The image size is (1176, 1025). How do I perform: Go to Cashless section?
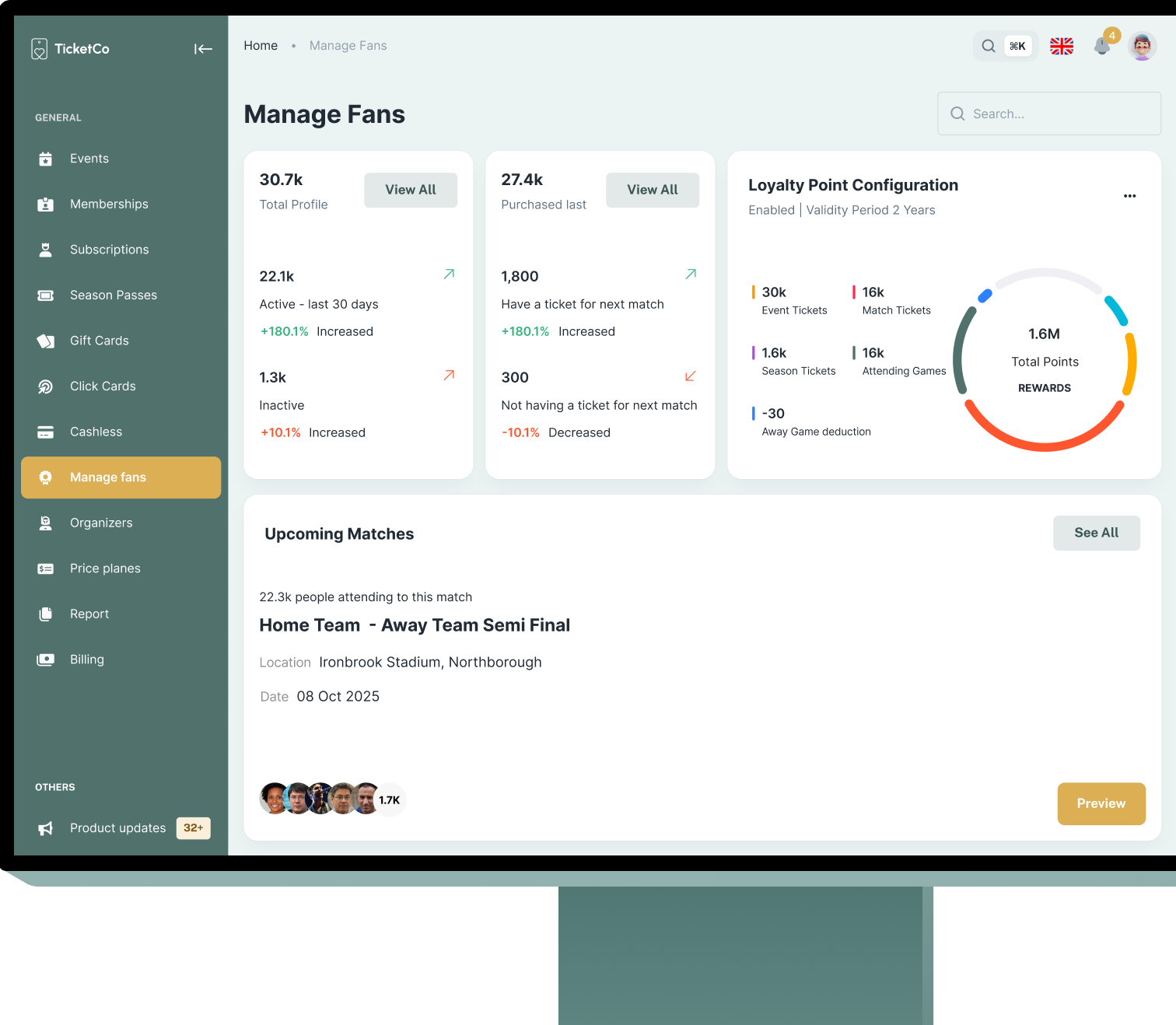point(96,432)
